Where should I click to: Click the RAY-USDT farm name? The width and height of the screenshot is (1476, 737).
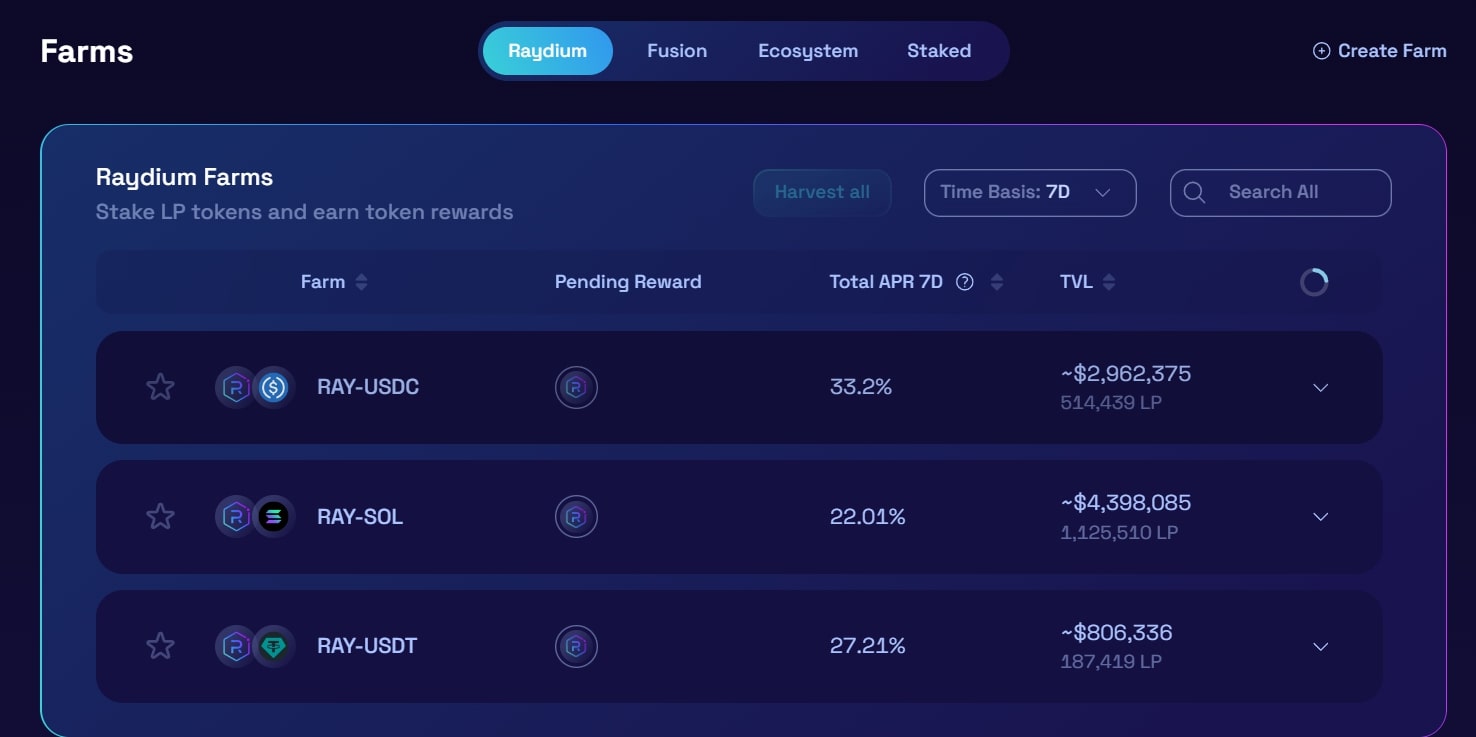pyautogui.click(x=367, y=646)
